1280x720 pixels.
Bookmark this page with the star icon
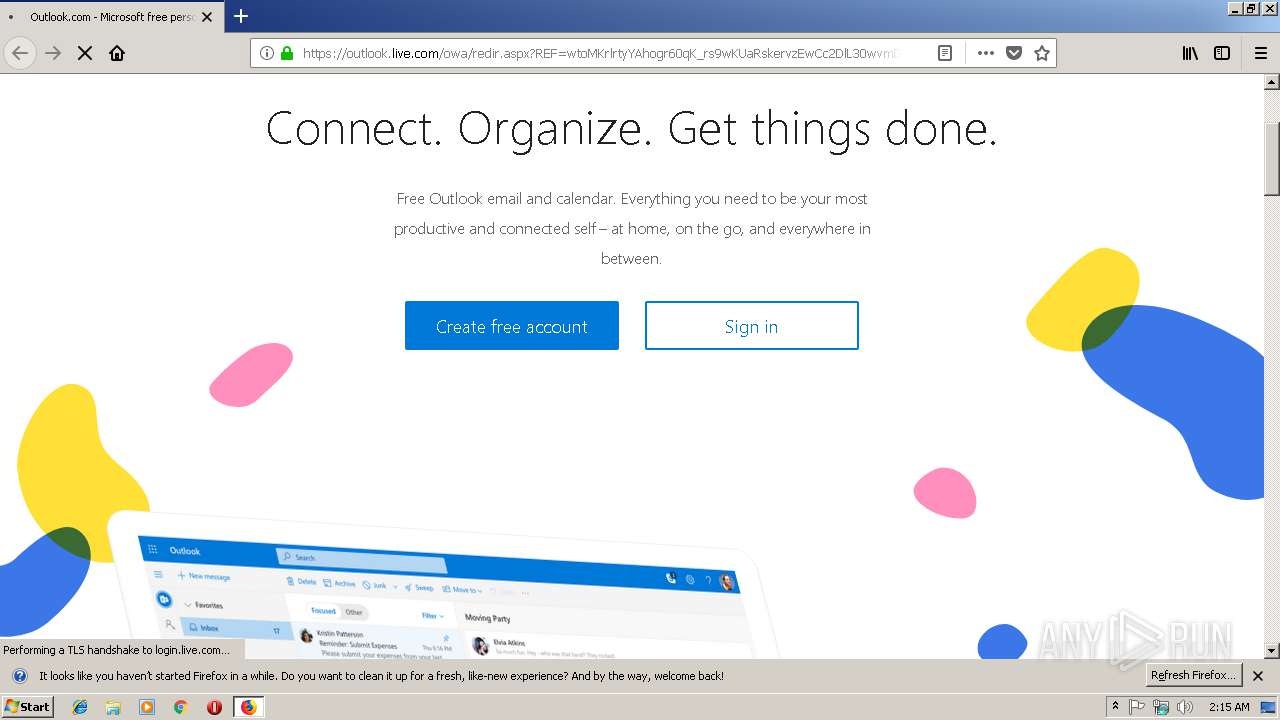point(1042,53)
